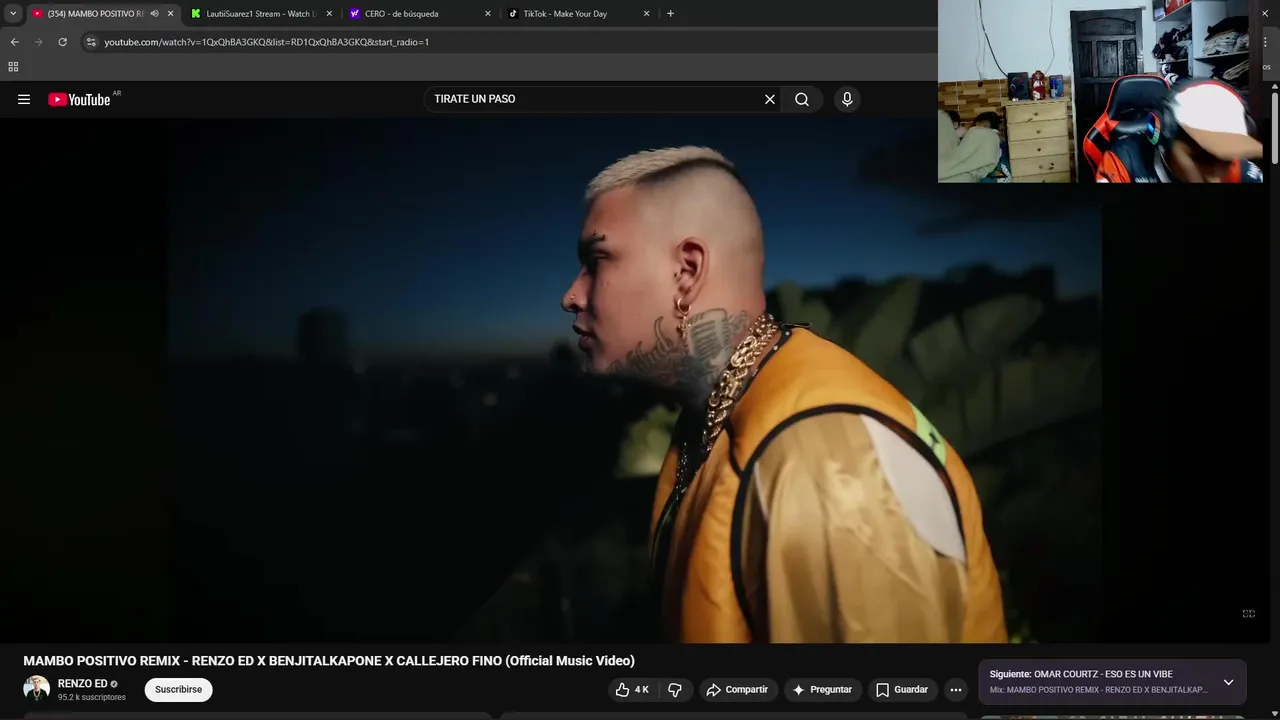Open the RENZO ED channel name link
The image size is (1280, 720).
tap(82, 684)
